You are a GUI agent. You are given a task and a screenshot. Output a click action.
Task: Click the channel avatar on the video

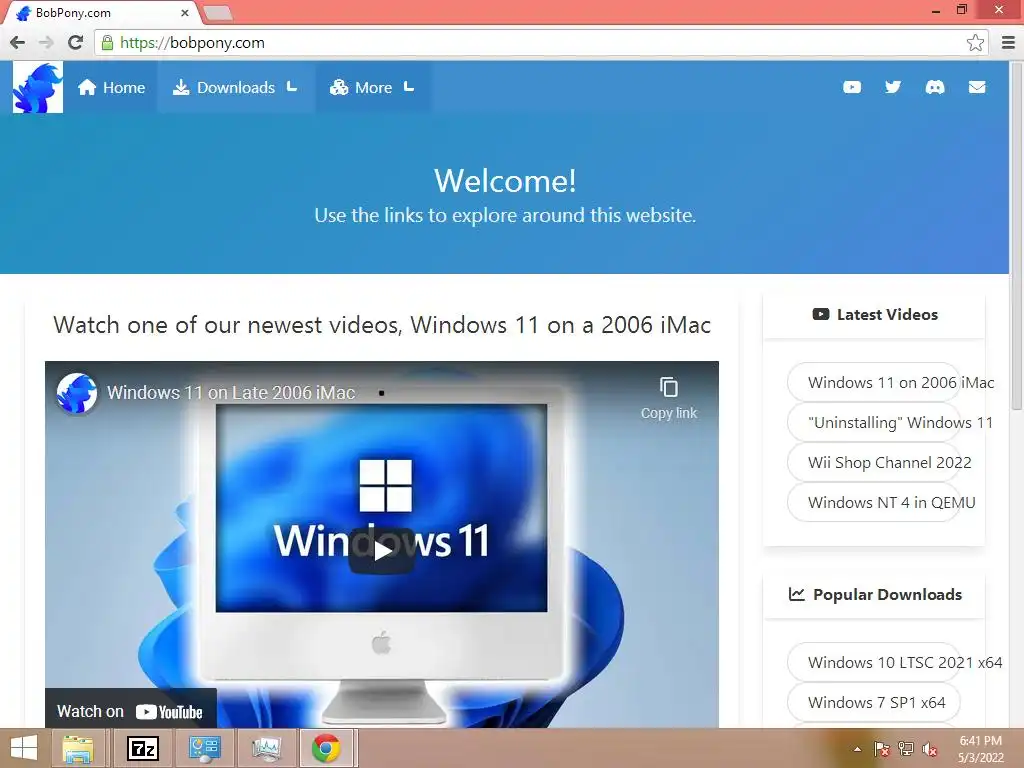(76, 392)
